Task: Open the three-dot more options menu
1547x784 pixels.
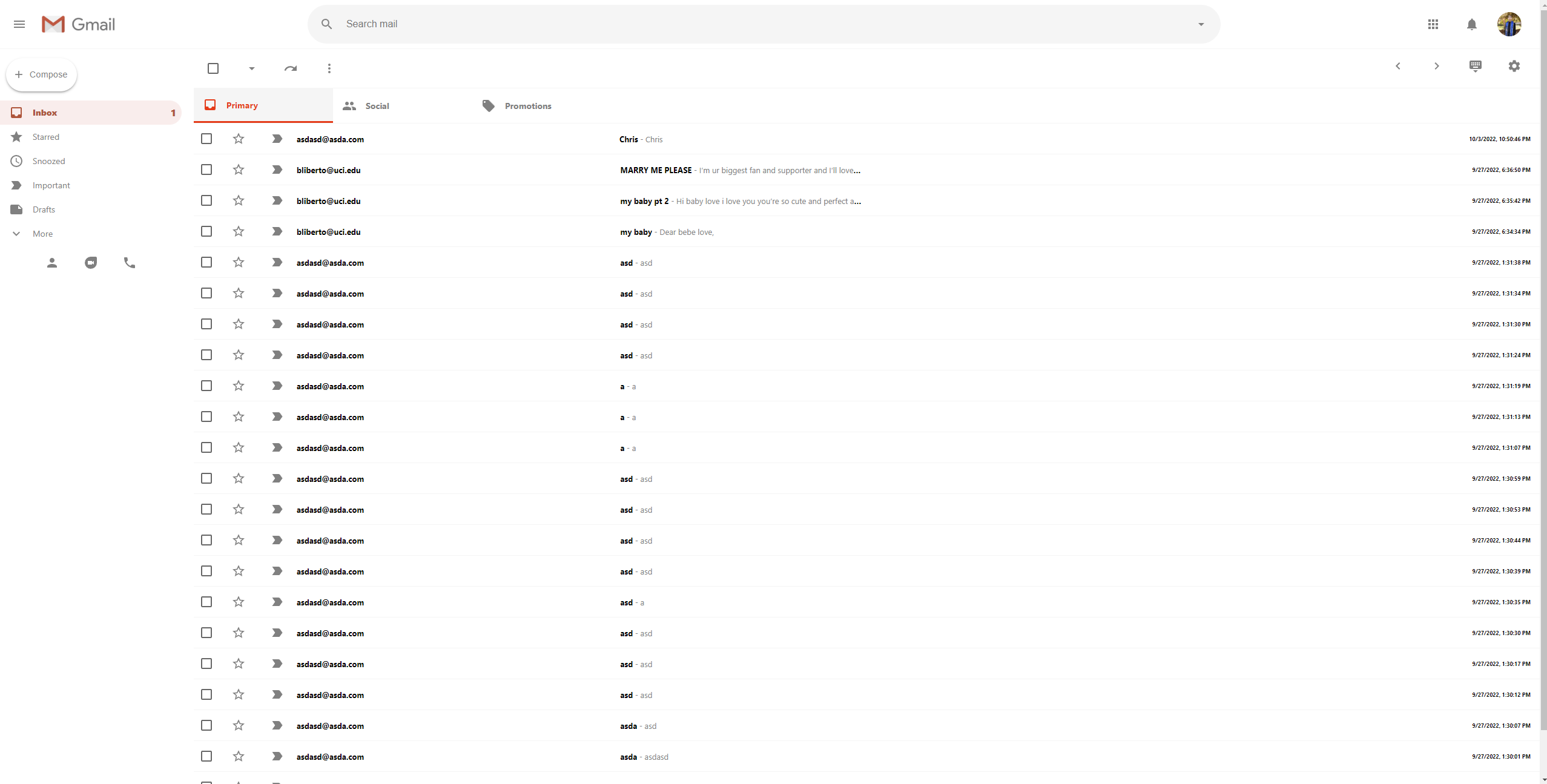Action: (329, 68)
